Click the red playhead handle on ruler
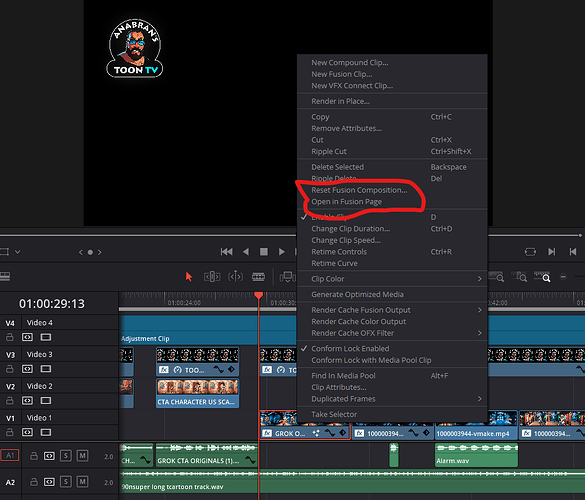This screenshot has height=500, width=585. 259,295
